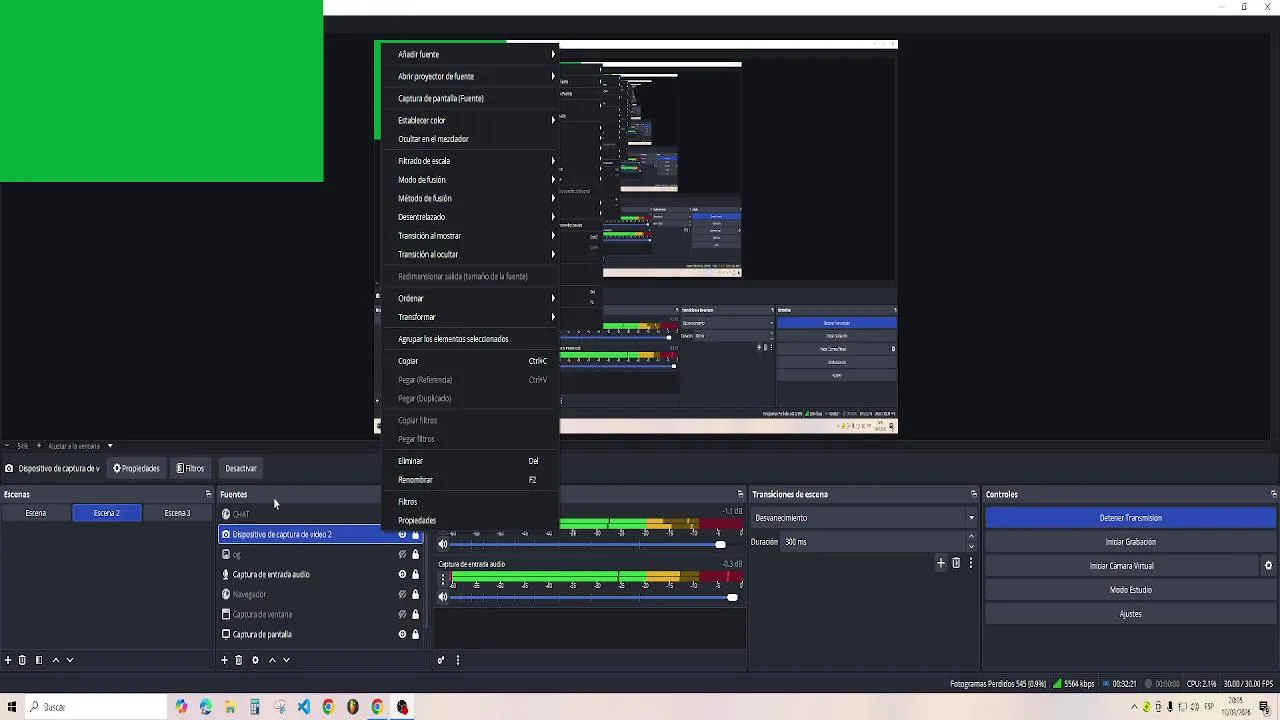1280x720 pixels.
Task: Open Visual Studio Code from taskbar
Action: pos(304,707)
